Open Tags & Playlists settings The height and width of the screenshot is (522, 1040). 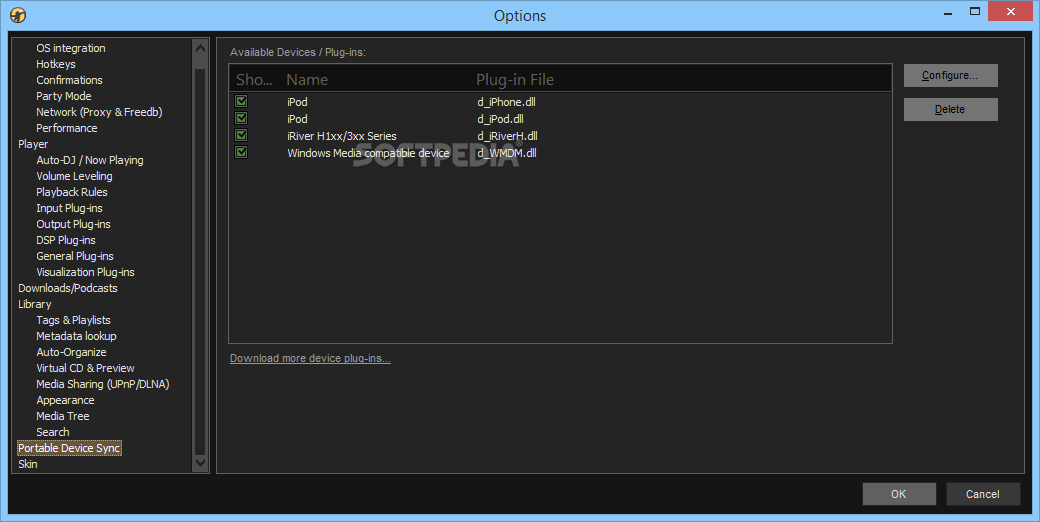pyautogui.click(x=74, y=320)
